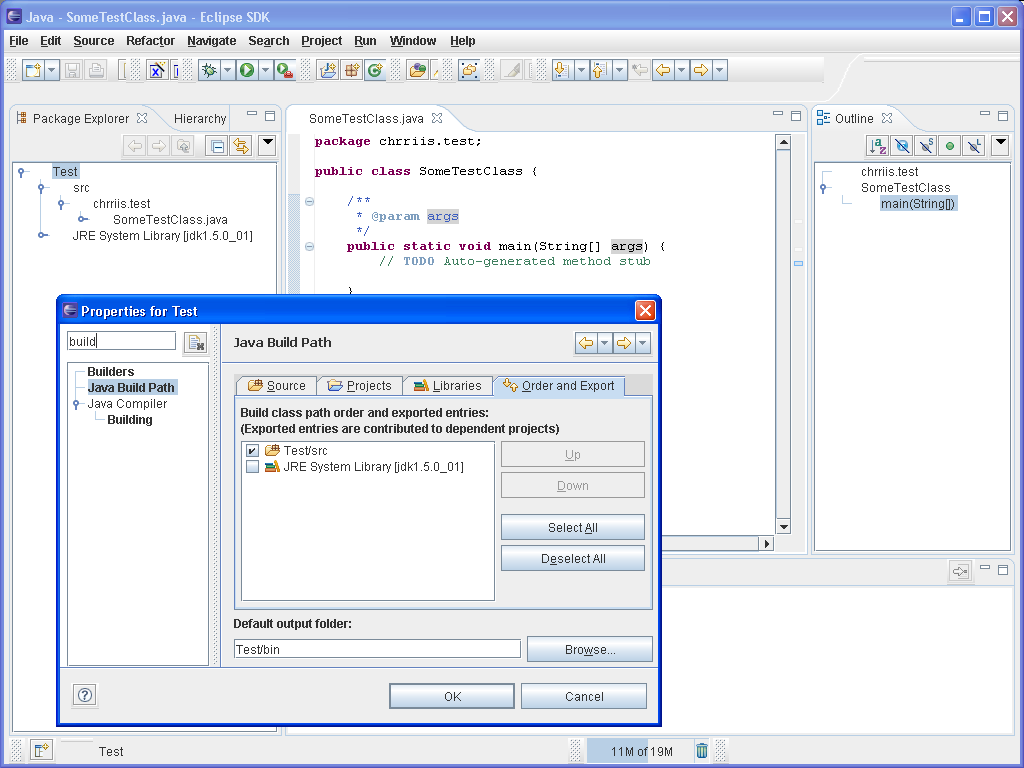The width and height of the screenshot is (1024, 768).
Task: Click Cancel in the Properties dialog
Action: click(x=584, y=697)
